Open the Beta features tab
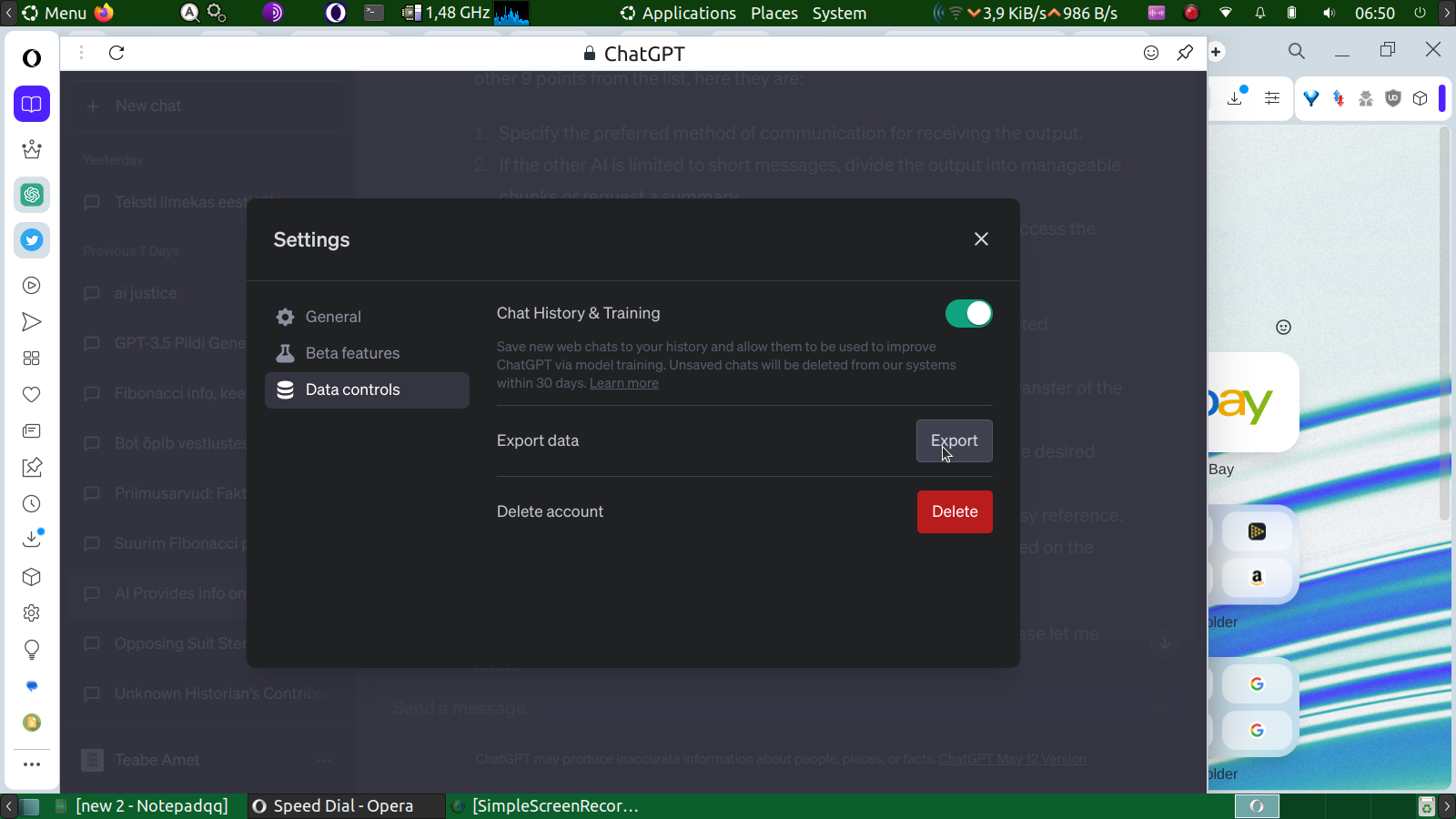 point(367,353)
